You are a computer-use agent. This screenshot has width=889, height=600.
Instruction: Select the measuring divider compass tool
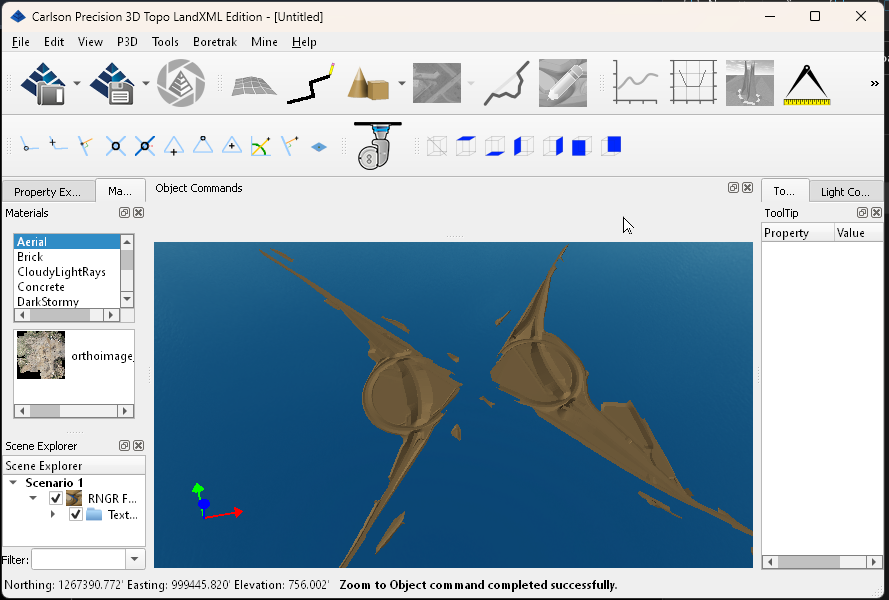click(x=806, y=85)
